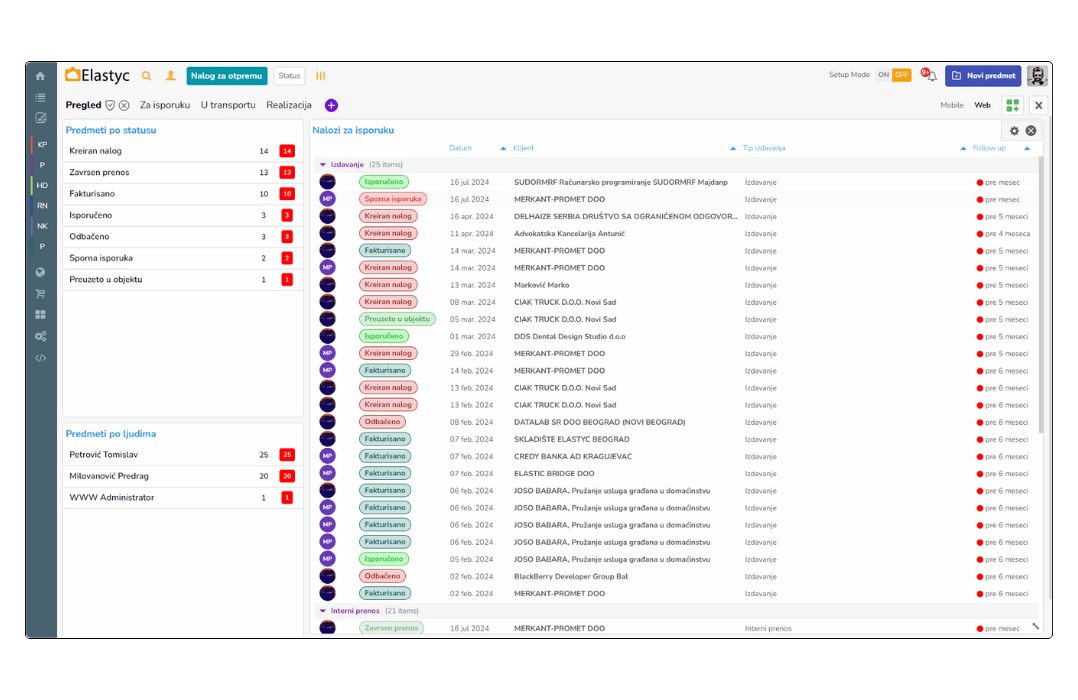Open the Home icon in sidebar
The height and width of the screenshot is (700, 1078).
point(40,76)
